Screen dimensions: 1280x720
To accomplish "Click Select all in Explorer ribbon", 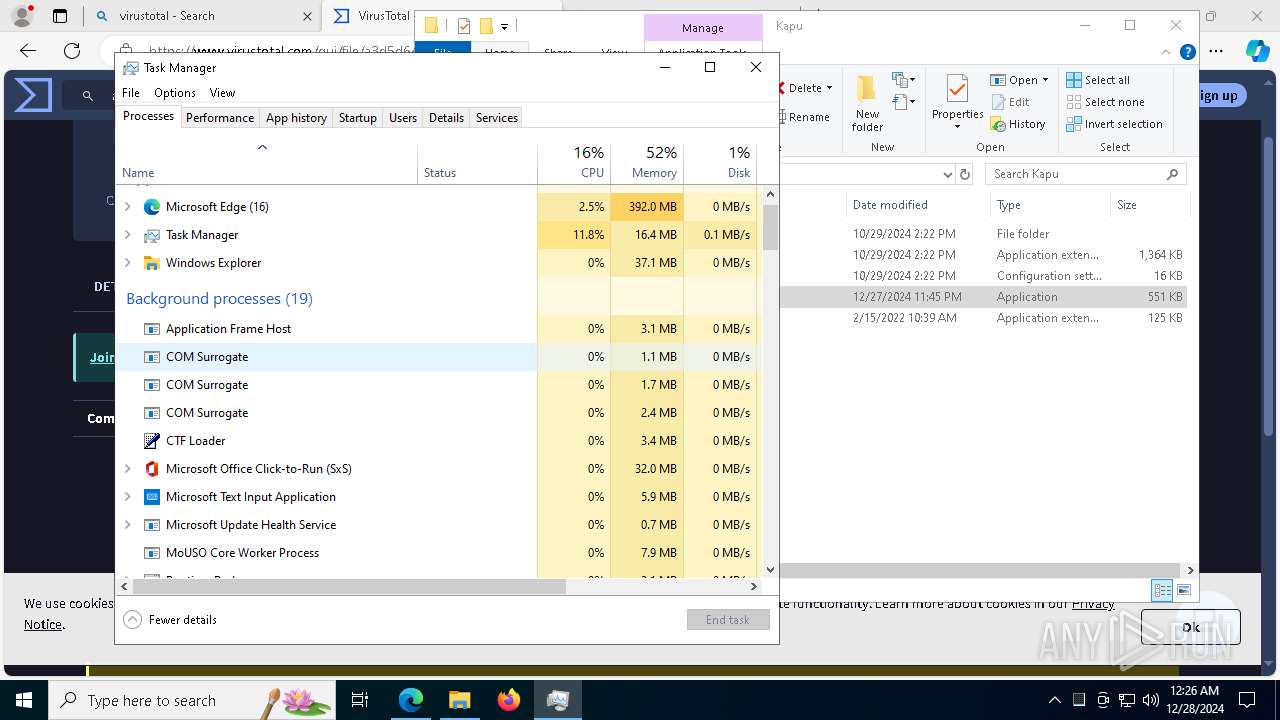I will [x=1098, y=80].
